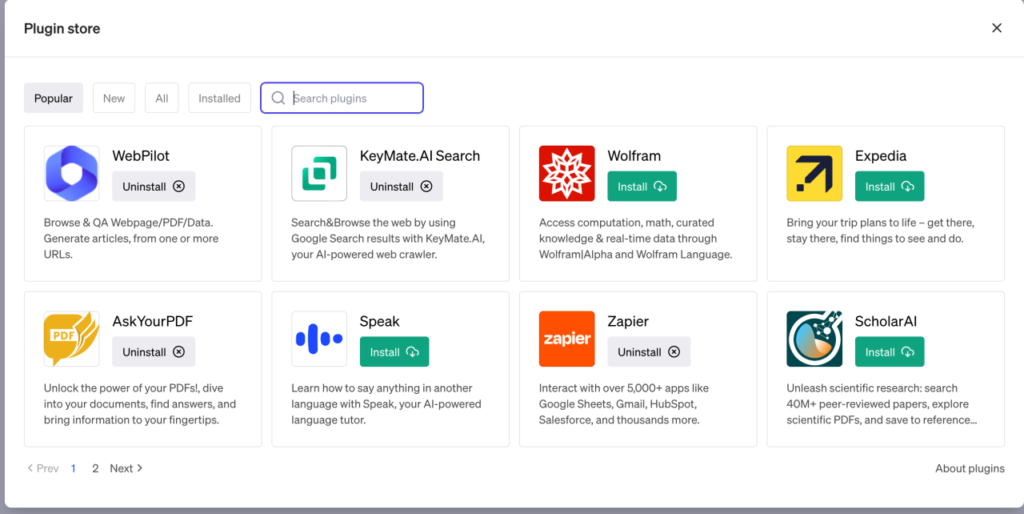Viewport: 1024px width, 514px height.
Task: Close the Plugin store dialog
Action: 997,28
